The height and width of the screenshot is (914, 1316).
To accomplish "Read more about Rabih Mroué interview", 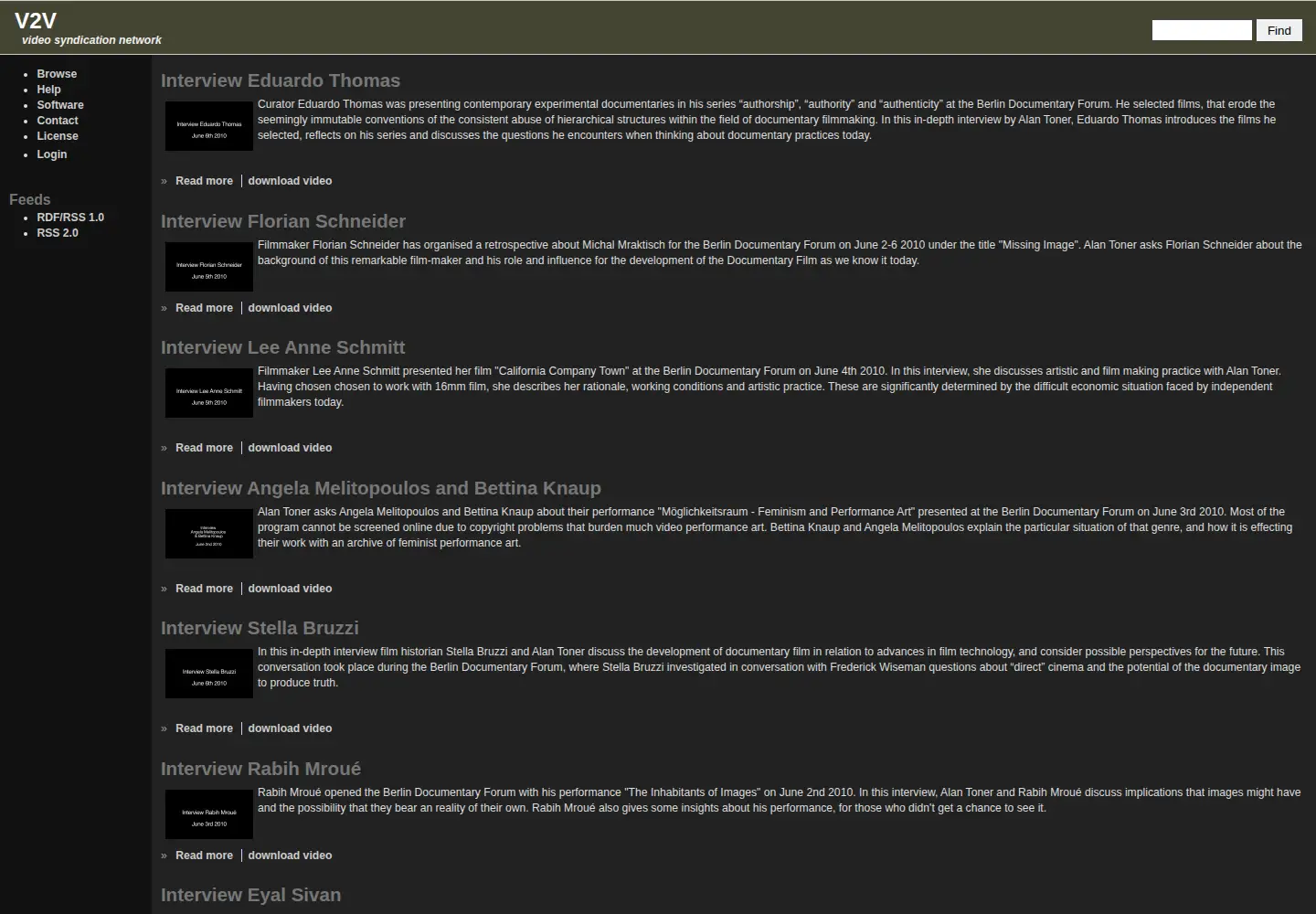I will pos(204,856).
